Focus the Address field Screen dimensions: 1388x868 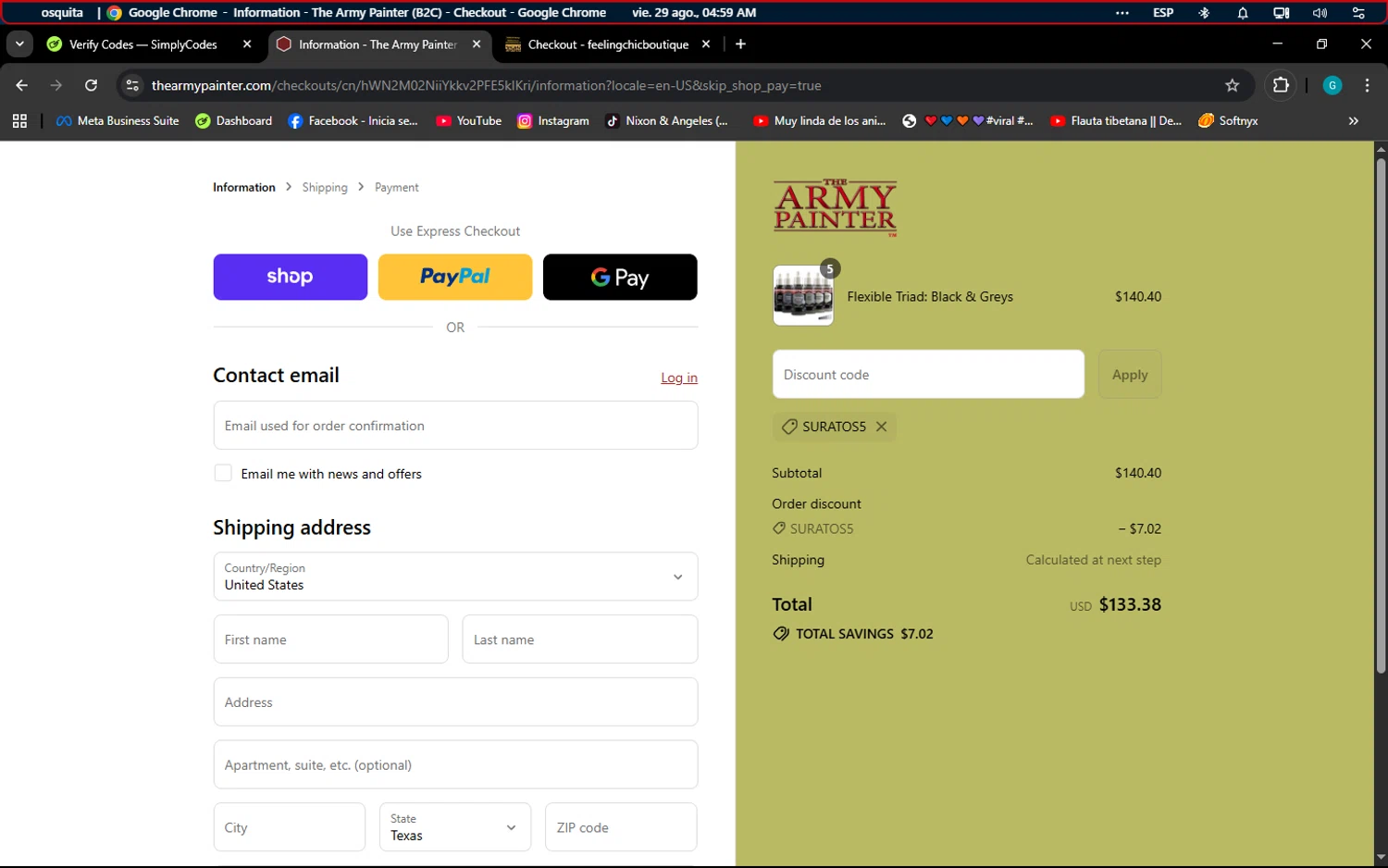tap(455, 702)
